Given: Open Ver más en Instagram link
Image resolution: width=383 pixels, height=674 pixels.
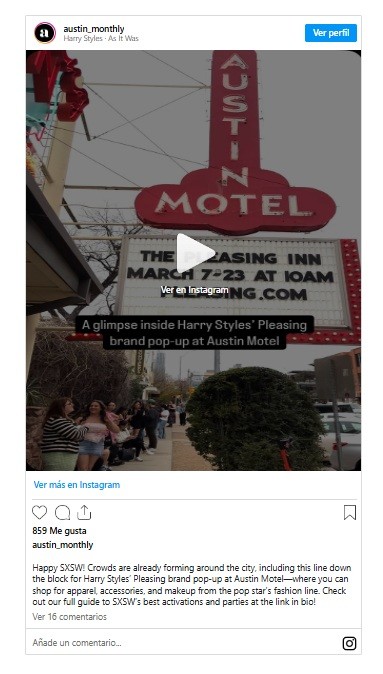Looking at the screenshot, I should (77, 485).
